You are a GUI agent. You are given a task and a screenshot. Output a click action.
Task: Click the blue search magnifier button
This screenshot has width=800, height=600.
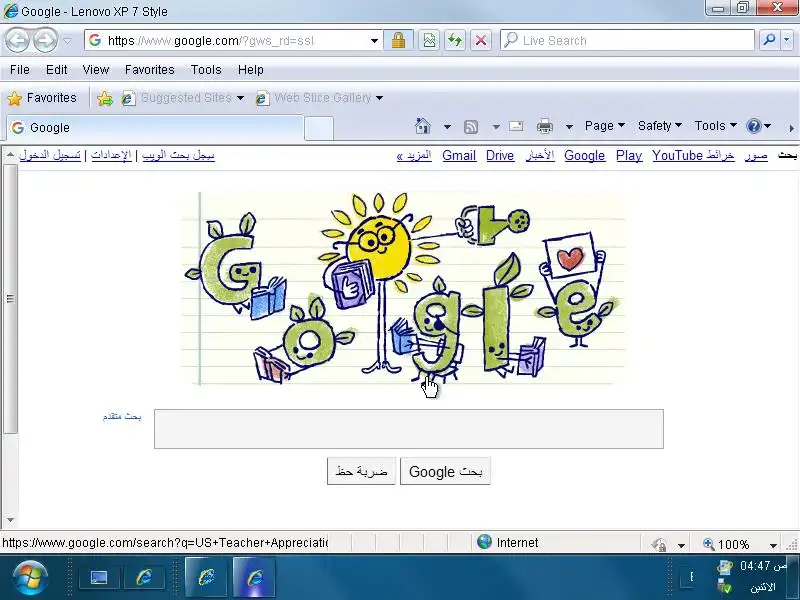point(769,40)
